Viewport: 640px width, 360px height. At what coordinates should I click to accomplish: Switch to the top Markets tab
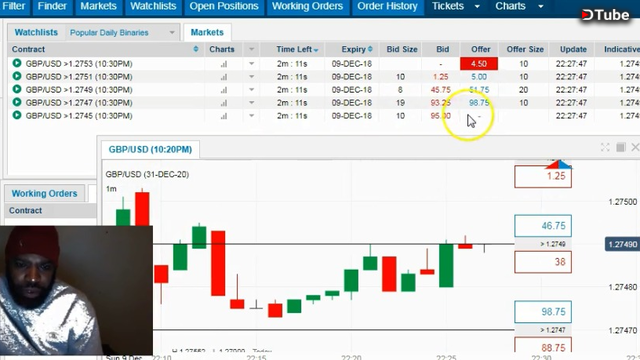click(98, 7)
